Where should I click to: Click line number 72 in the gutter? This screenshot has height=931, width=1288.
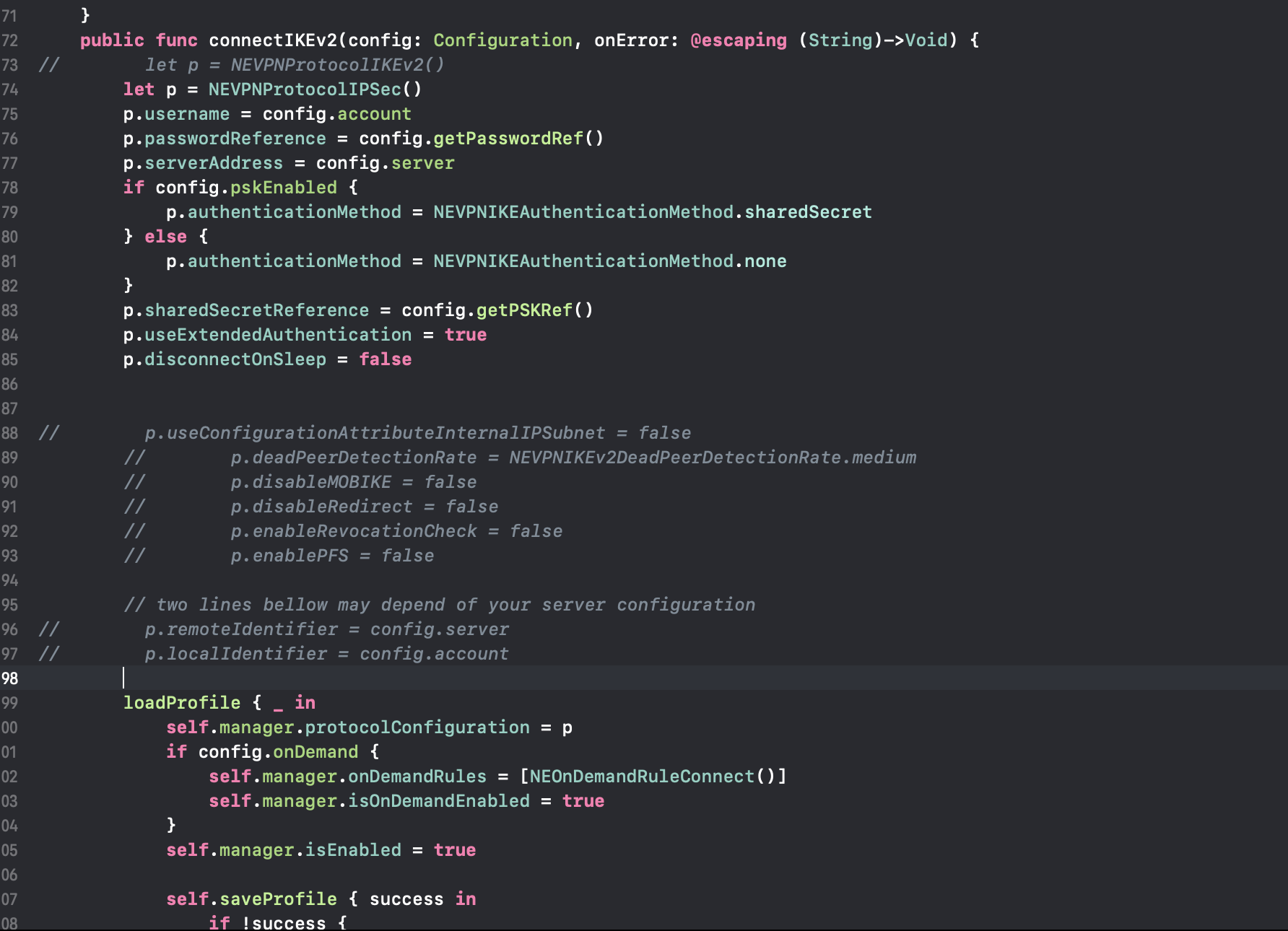point(11,40)
